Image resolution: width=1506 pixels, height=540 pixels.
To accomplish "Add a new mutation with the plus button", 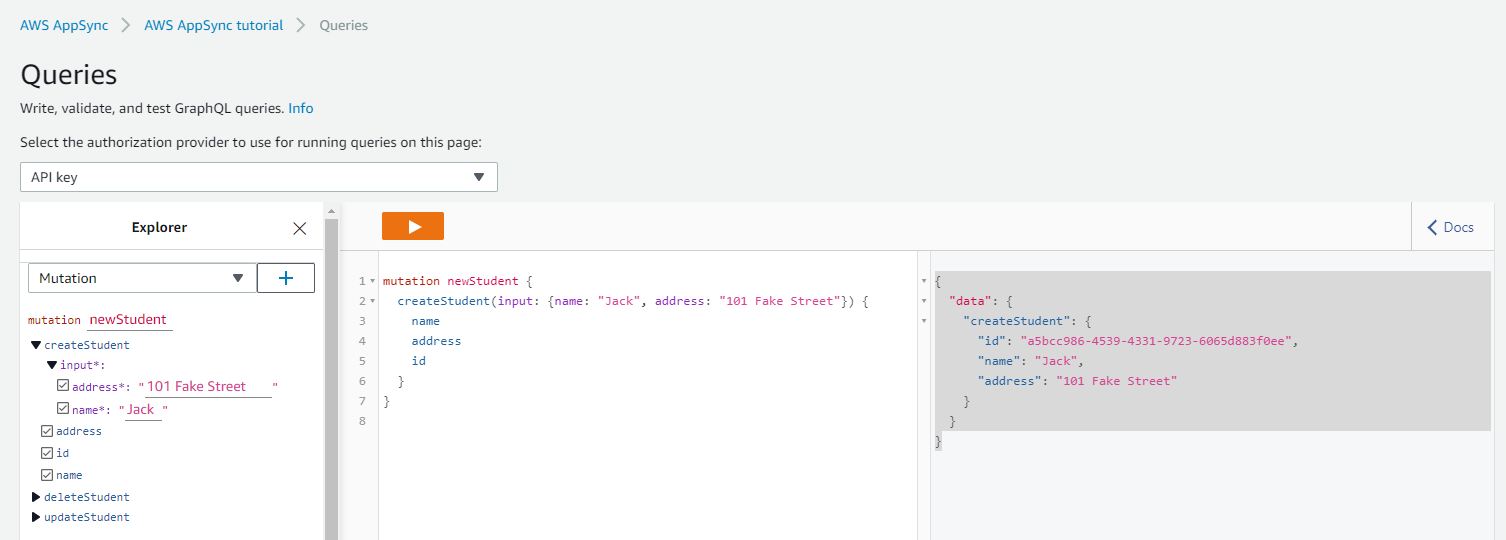I will tap(286, 278).
